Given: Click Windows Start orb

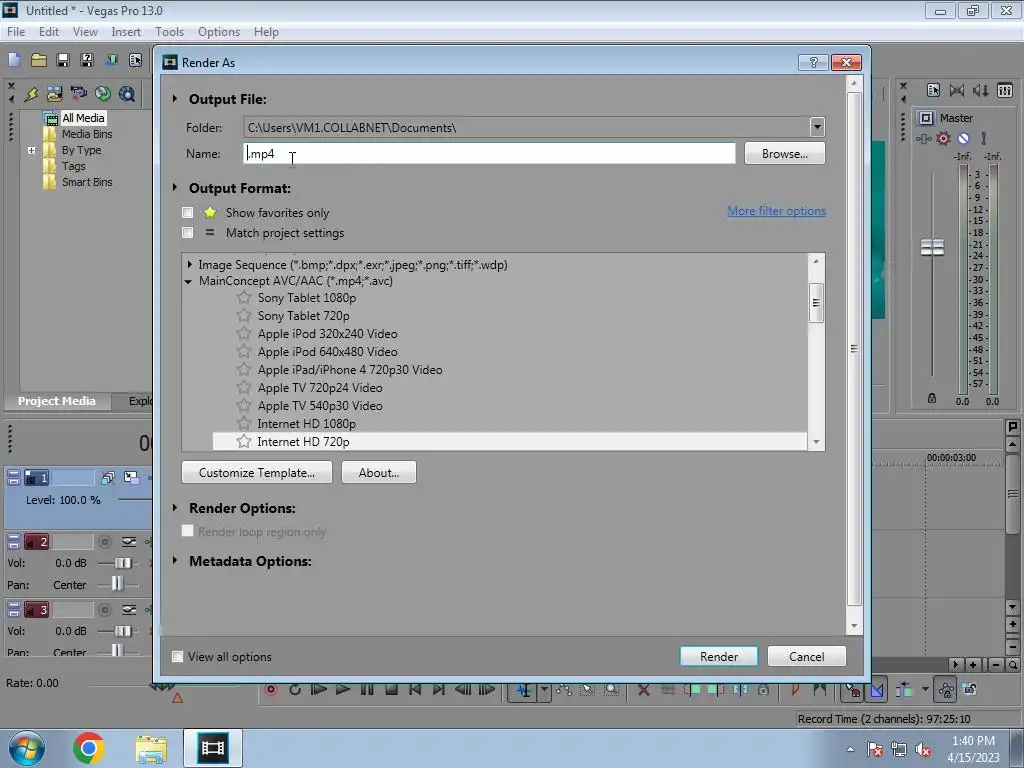Looking at the screenshot, I should (26, 748).
